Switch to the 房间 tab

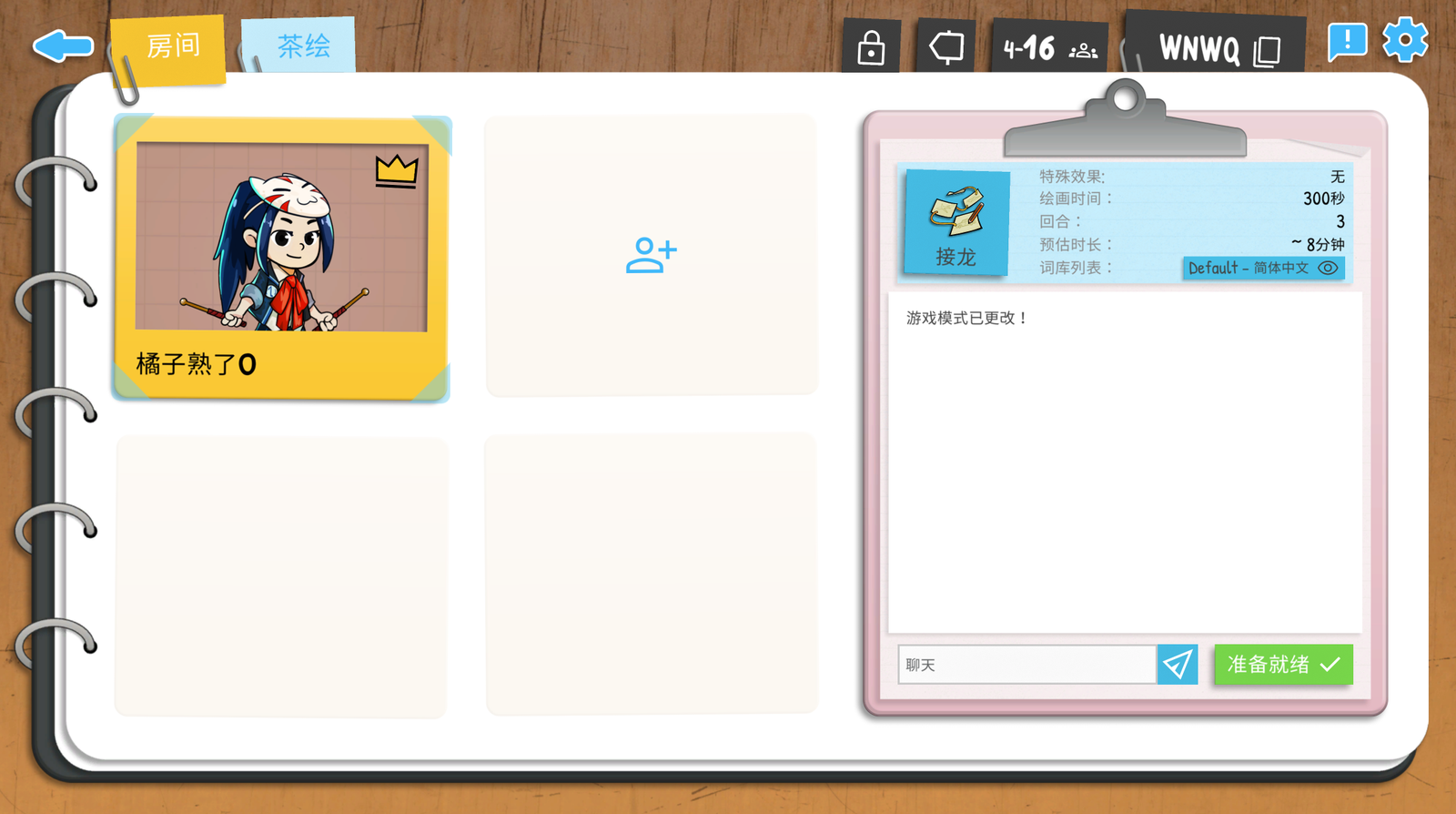click(169, 47)
